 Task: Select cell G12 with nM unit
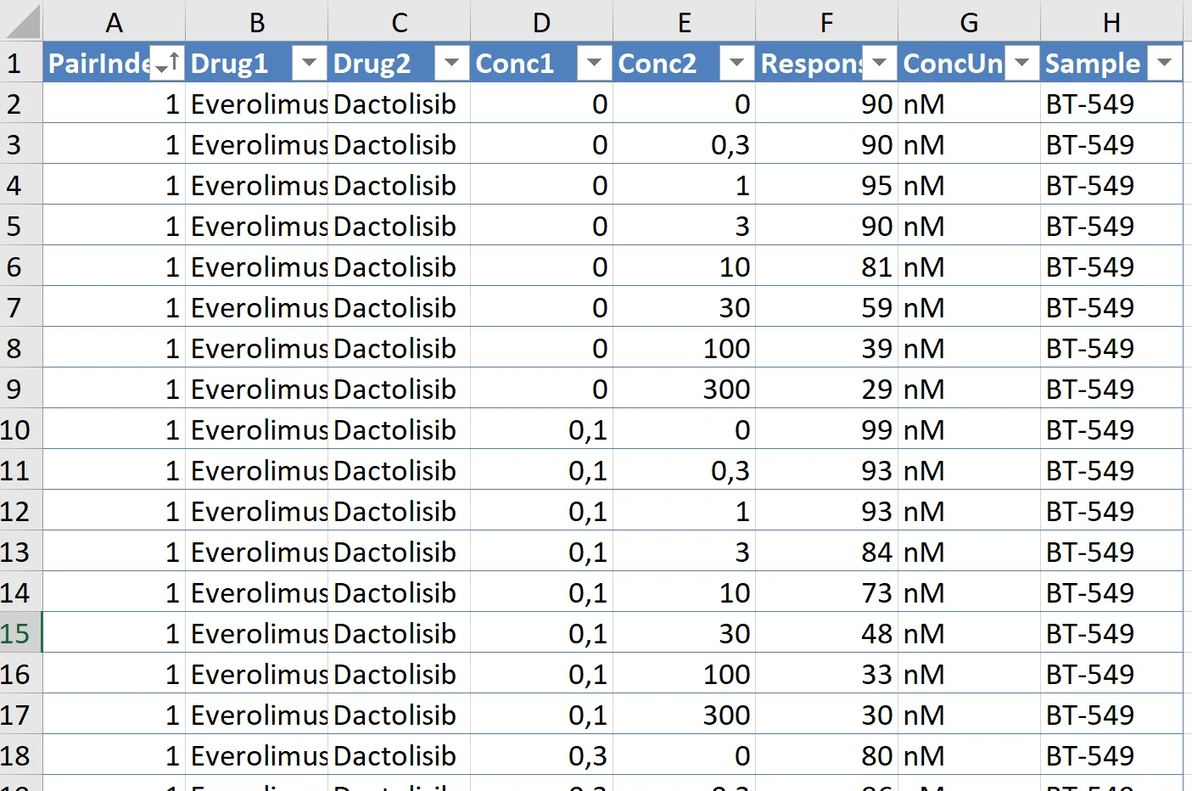coord(968,512)
